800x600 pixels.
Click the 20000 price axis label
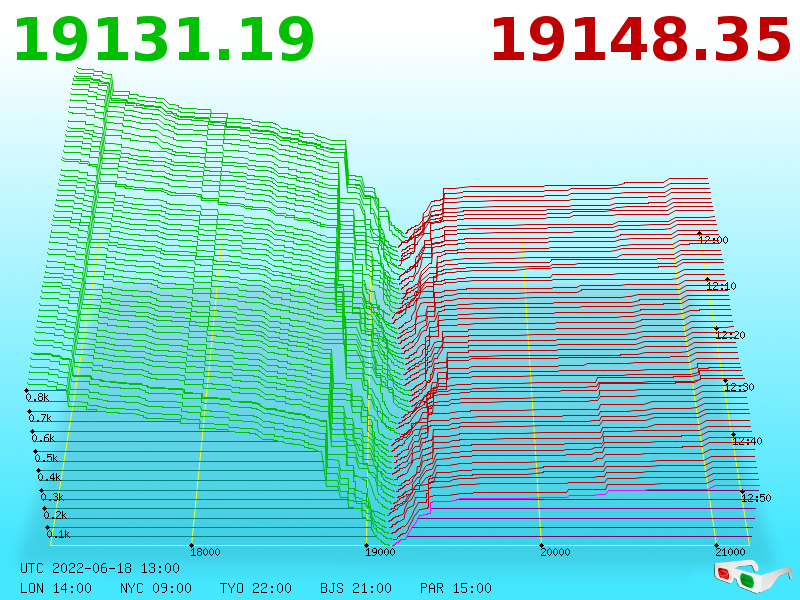pyautogui.click(x=555, y=552)
